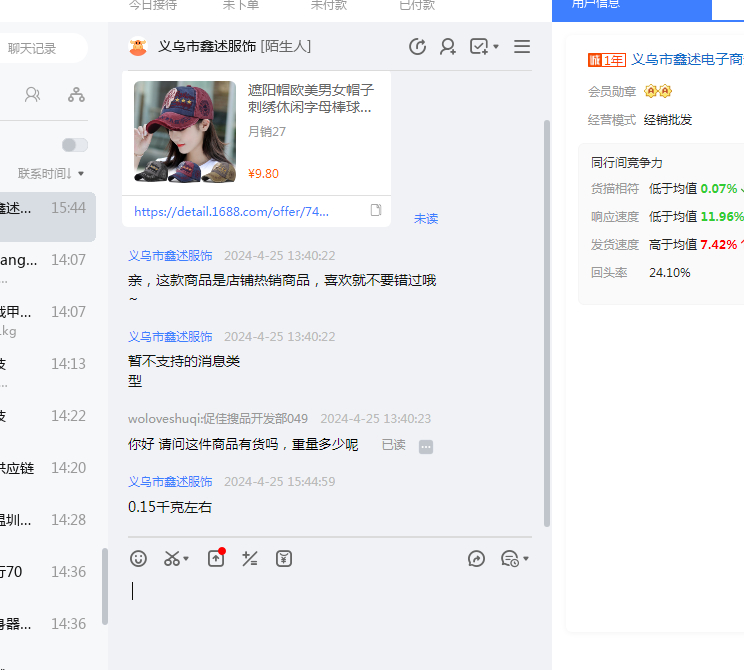
Task: Click the scissors screenshot tool icon
Action: coord(172,559)
